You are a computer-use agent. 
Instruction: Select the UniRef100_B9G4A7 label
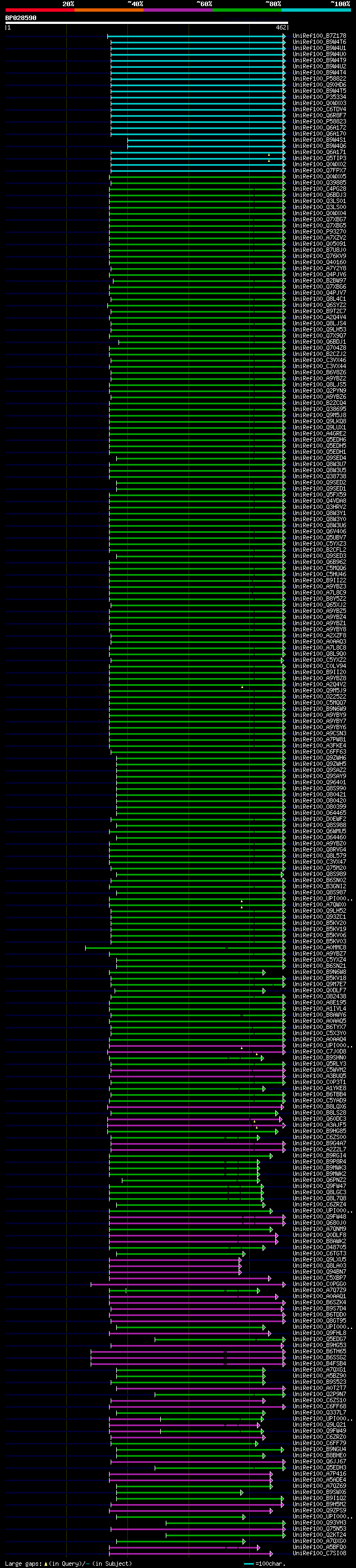319,1143
